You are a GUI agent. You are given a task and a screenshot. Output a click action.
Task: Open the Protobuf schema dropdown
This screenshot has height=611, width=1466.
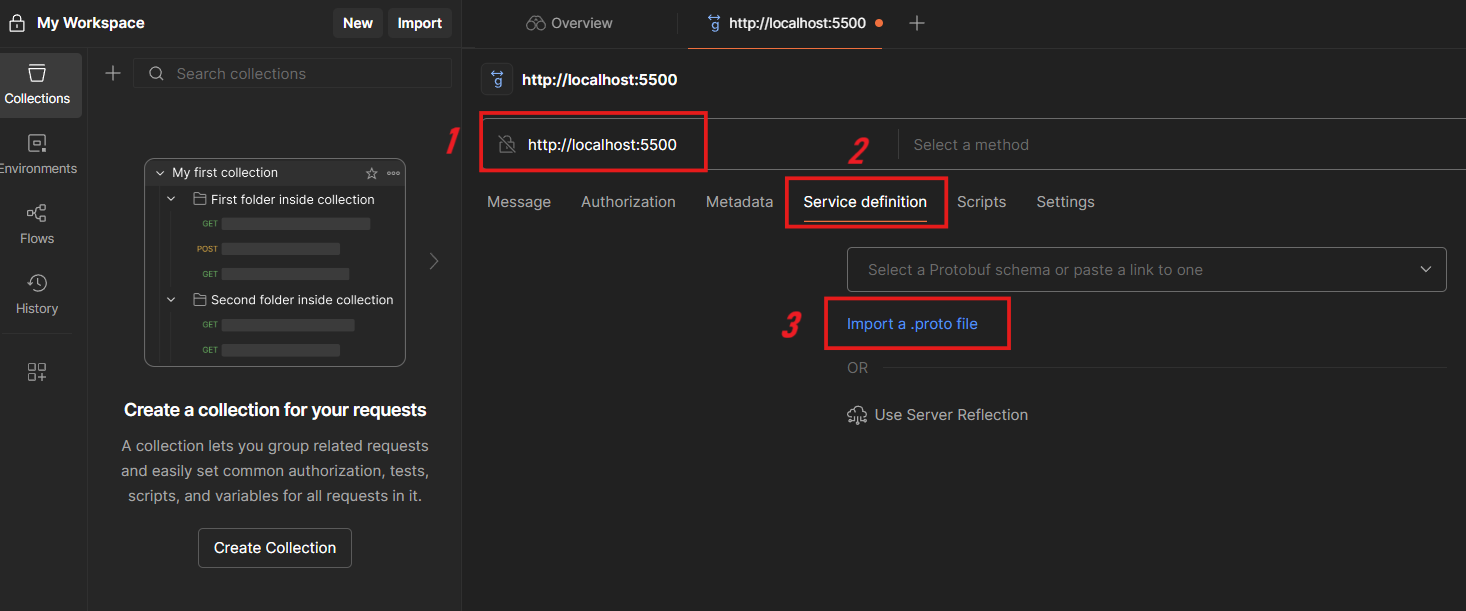1147,270
